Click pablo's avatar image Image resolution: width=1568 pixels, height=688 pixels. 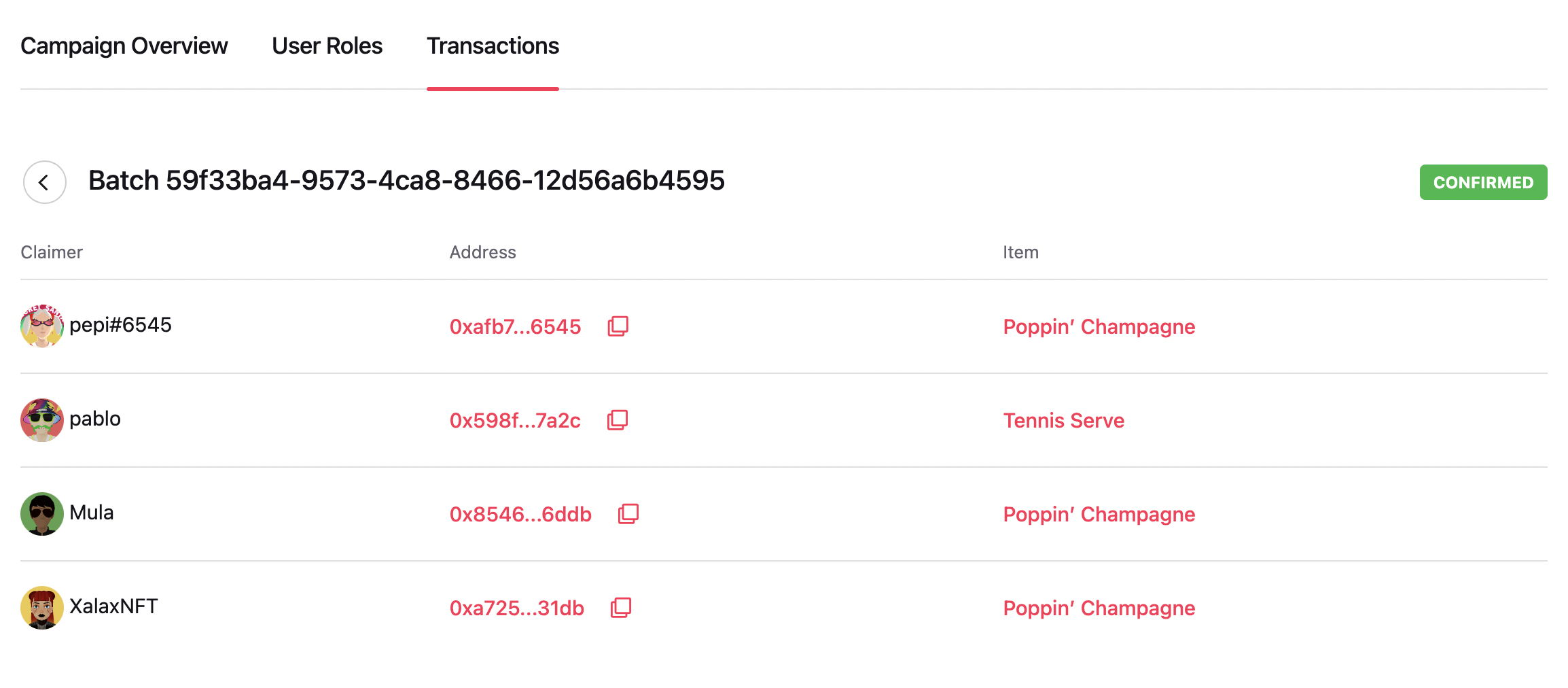(x=42, y=420)
